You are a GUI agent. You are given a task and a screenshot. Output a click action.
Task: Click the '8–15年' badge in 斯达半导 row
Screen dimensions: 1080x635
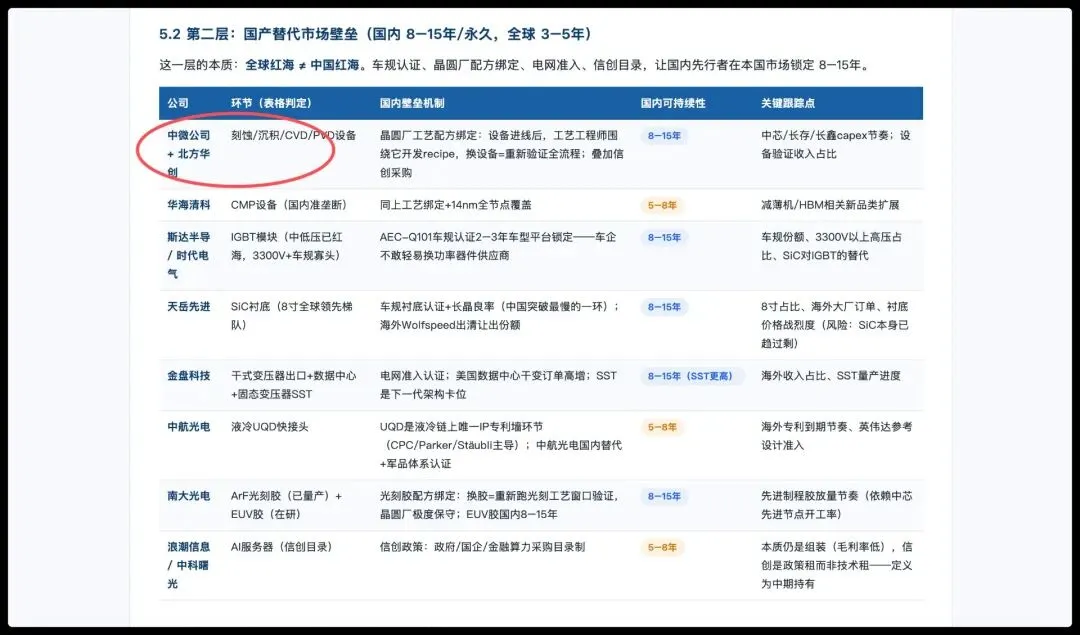pyautogui.click(x=664, y=238)
